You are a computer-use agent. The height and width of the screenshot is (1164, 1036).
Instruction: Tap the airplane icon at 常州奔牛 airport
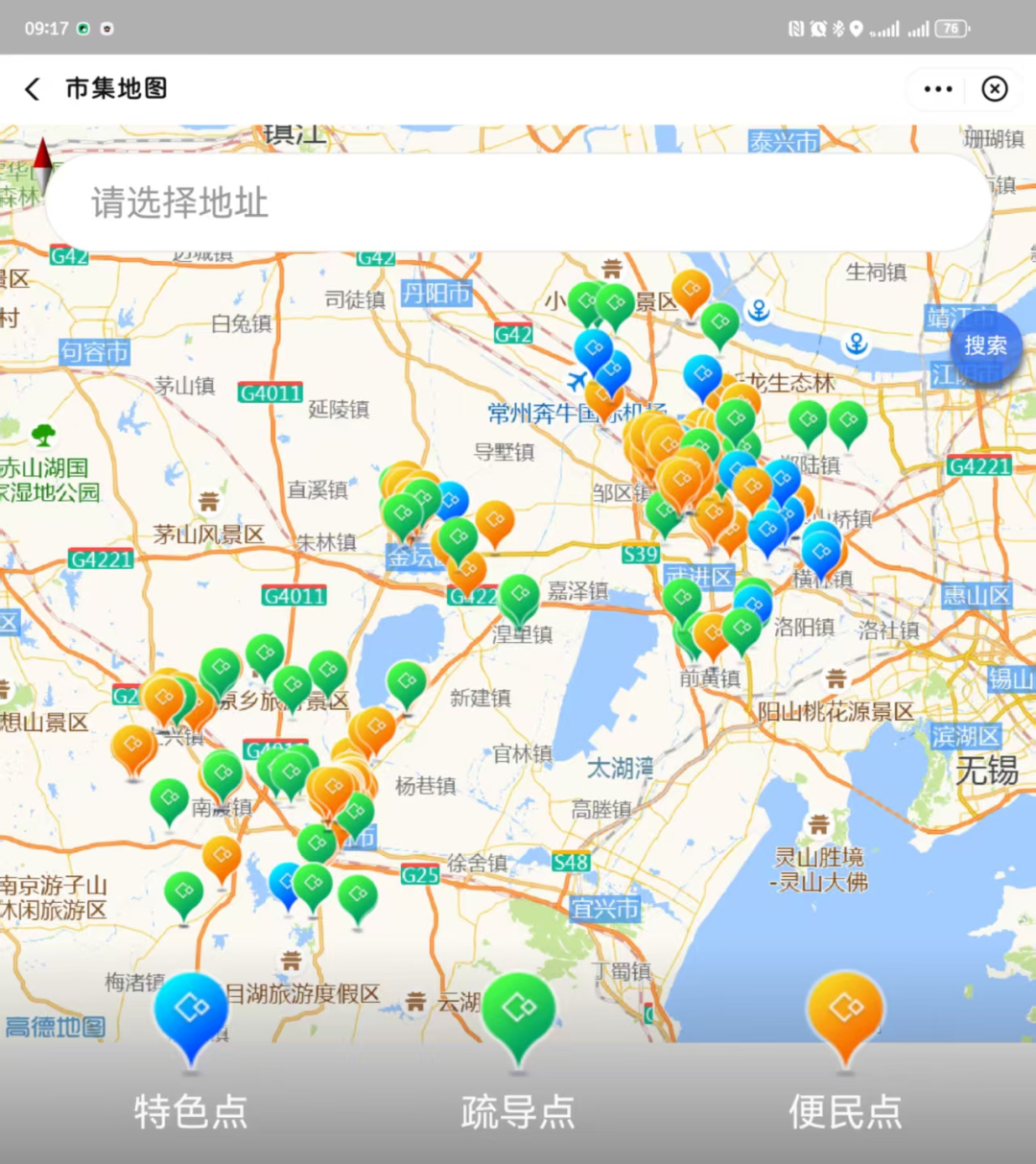tap(577, 381)
